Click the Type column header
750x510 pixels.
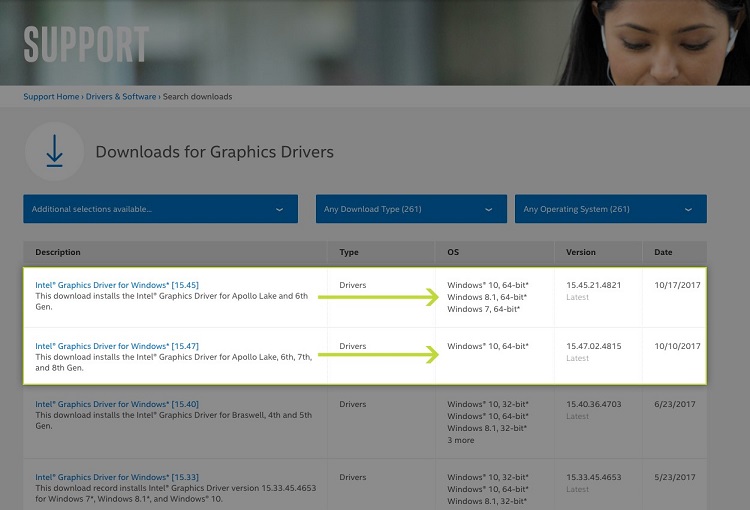pos(349,252)
